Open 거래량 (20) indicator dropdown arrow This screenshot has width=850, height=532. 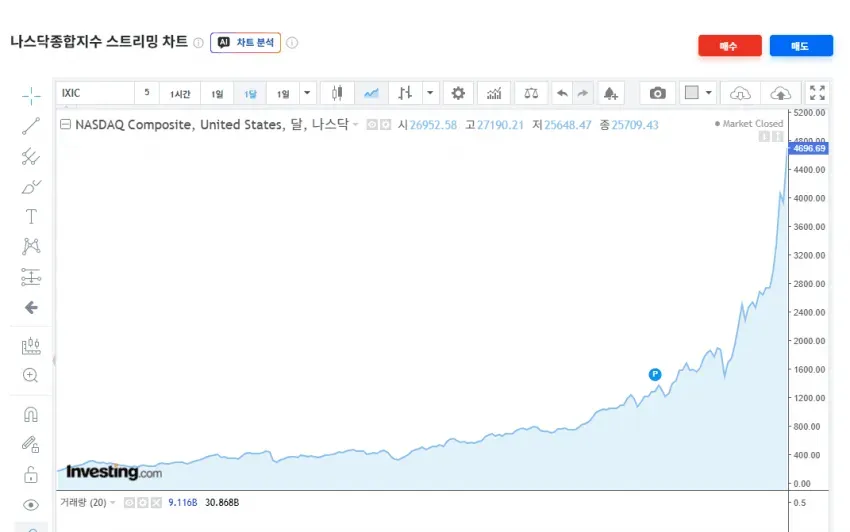click(113, 503)
